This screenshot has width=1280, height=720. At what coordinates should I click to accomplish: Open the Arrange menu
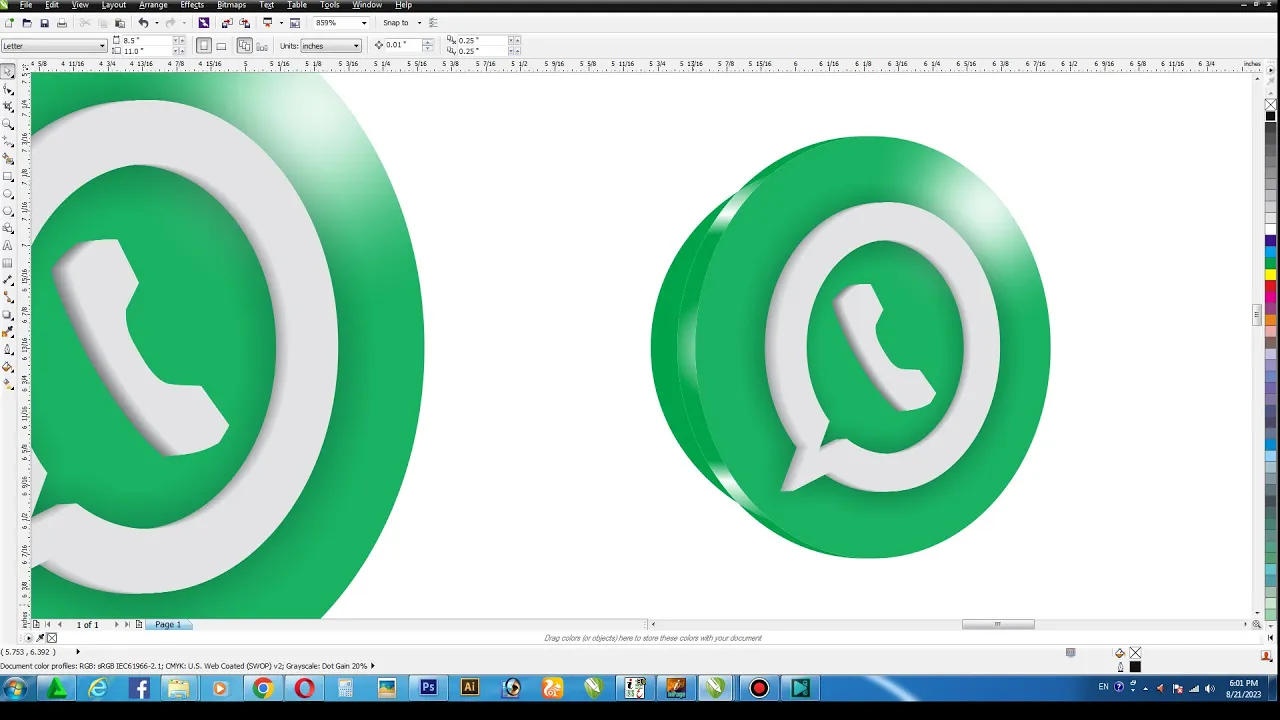click(x=153, y=5)
